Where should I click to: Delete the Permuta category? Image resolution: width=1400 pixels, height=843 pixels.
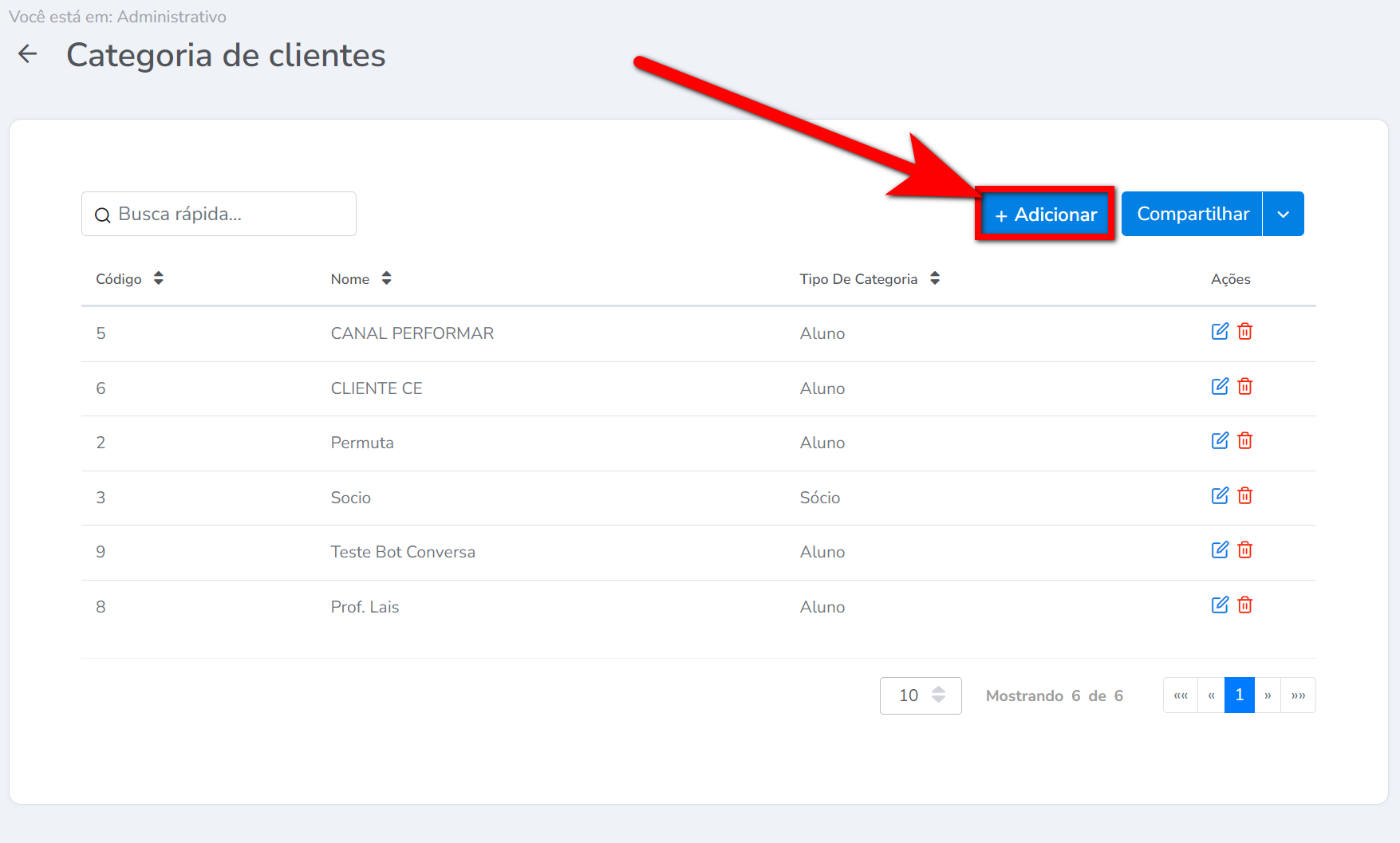(1244, 441)
